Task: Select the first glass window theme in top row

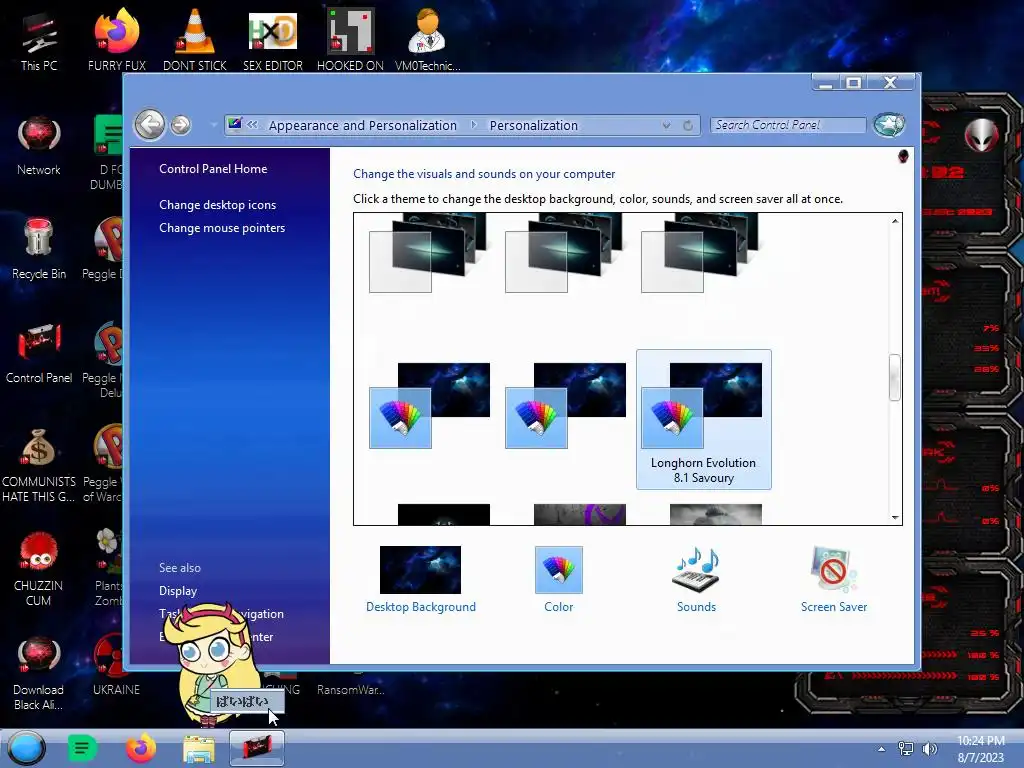Action: [x=428, y=253]
